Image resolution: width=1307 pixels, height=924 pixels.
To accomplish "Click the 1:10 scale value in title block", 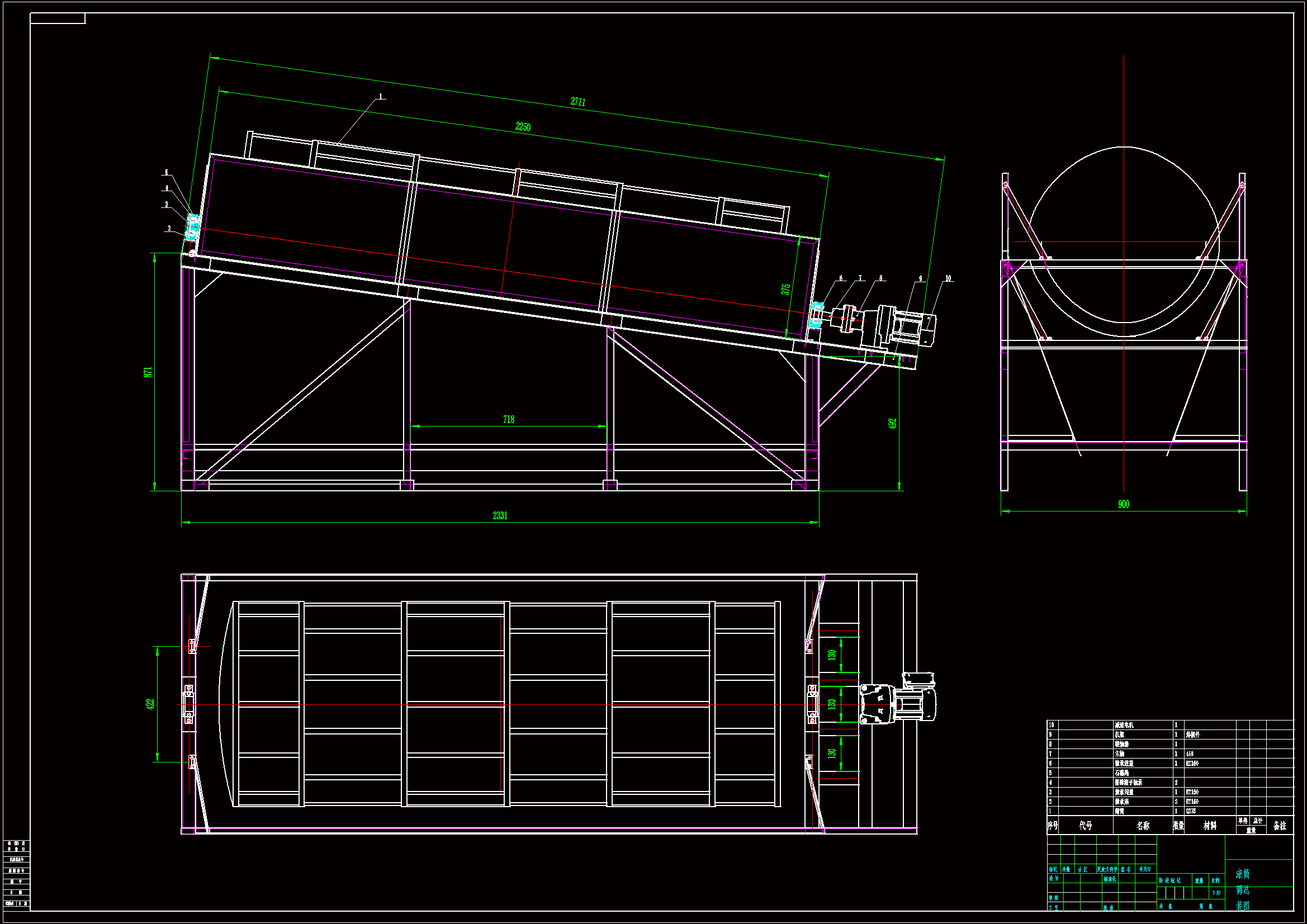I will 1216,893.
